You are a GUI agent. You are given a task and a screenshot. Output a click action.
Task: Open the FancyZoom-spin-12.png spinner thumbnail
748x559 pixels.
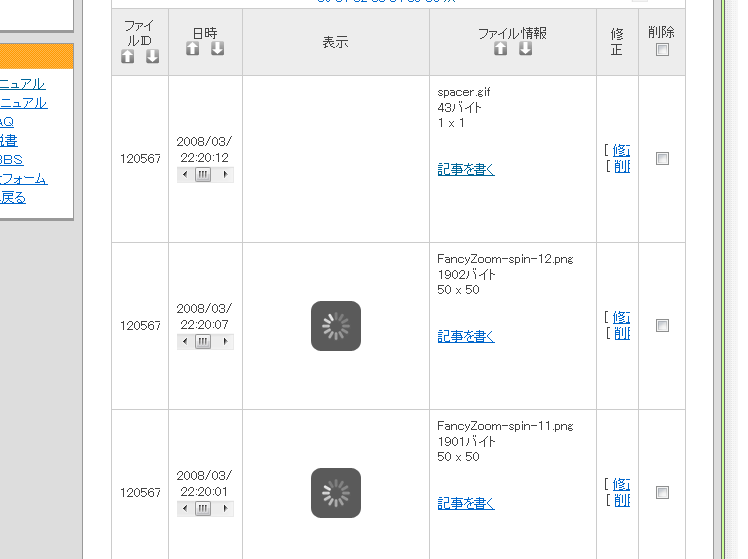336,326
